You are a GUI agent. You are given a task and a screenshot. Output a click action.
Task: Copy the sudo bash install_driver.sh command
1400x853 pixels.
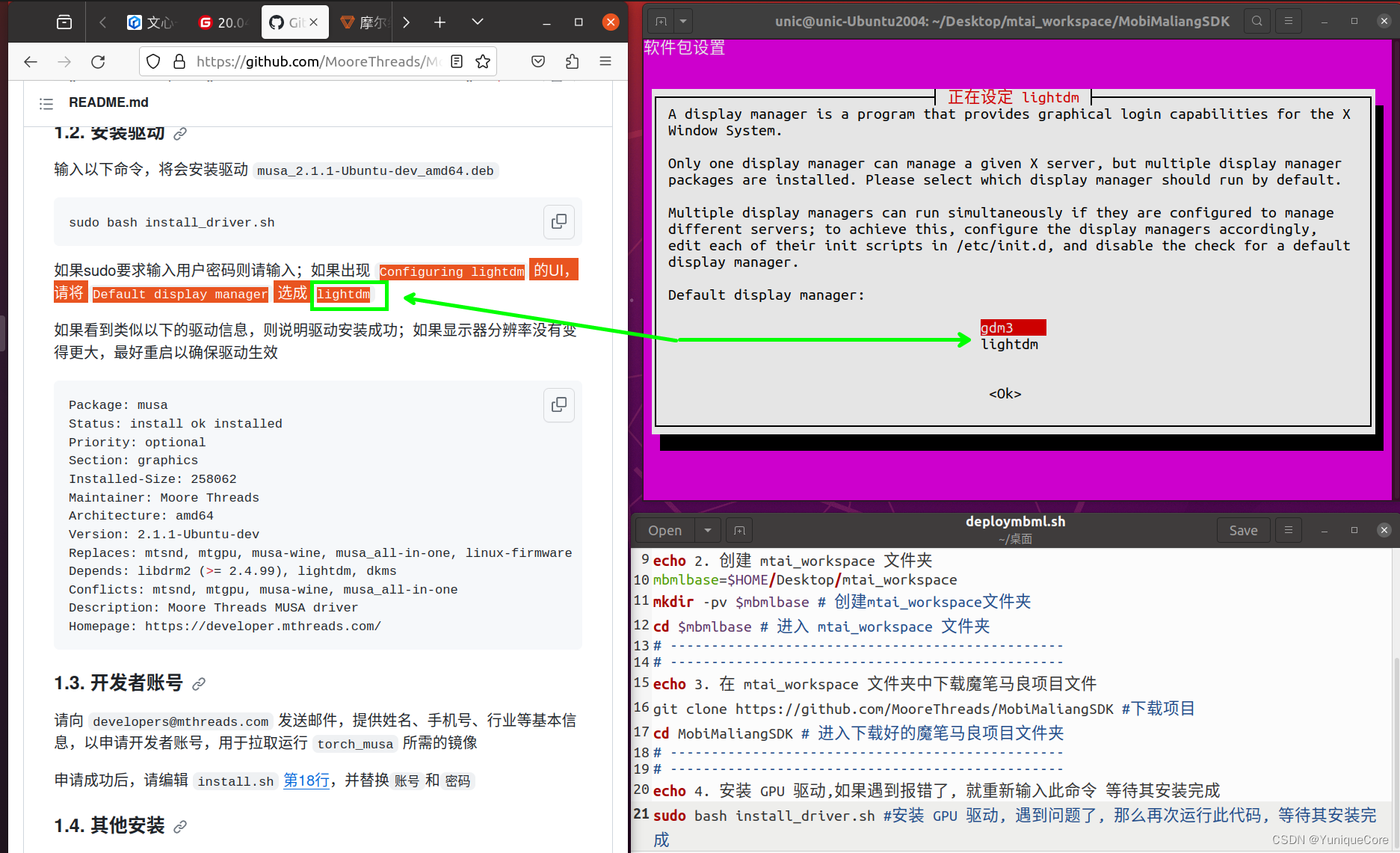[x=558, y=222]
